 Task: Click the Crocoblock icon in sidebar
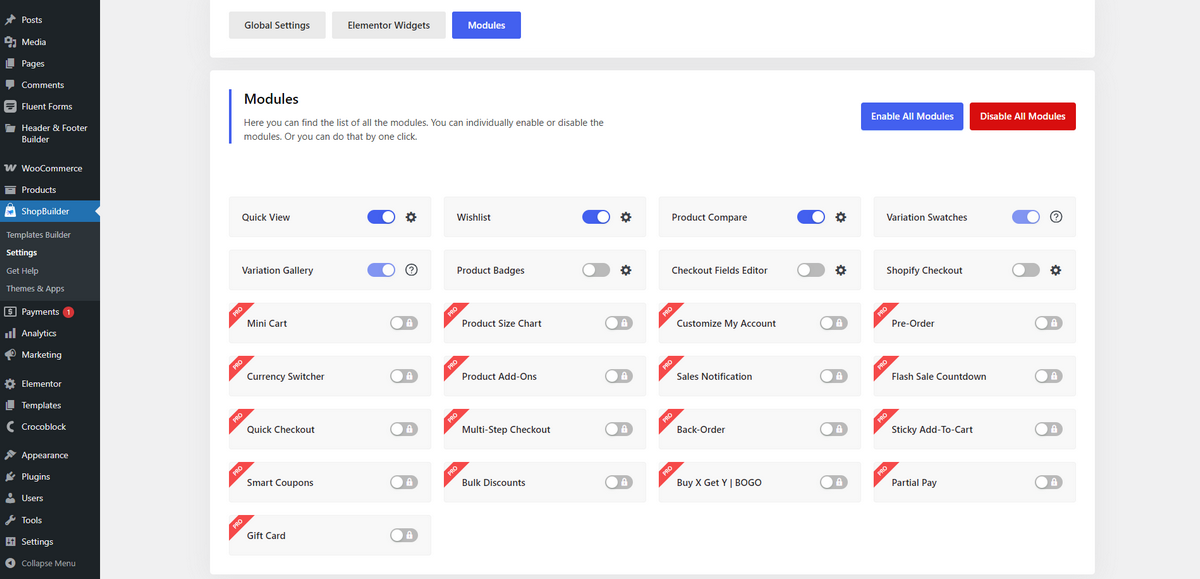click(x=10, y=427)
